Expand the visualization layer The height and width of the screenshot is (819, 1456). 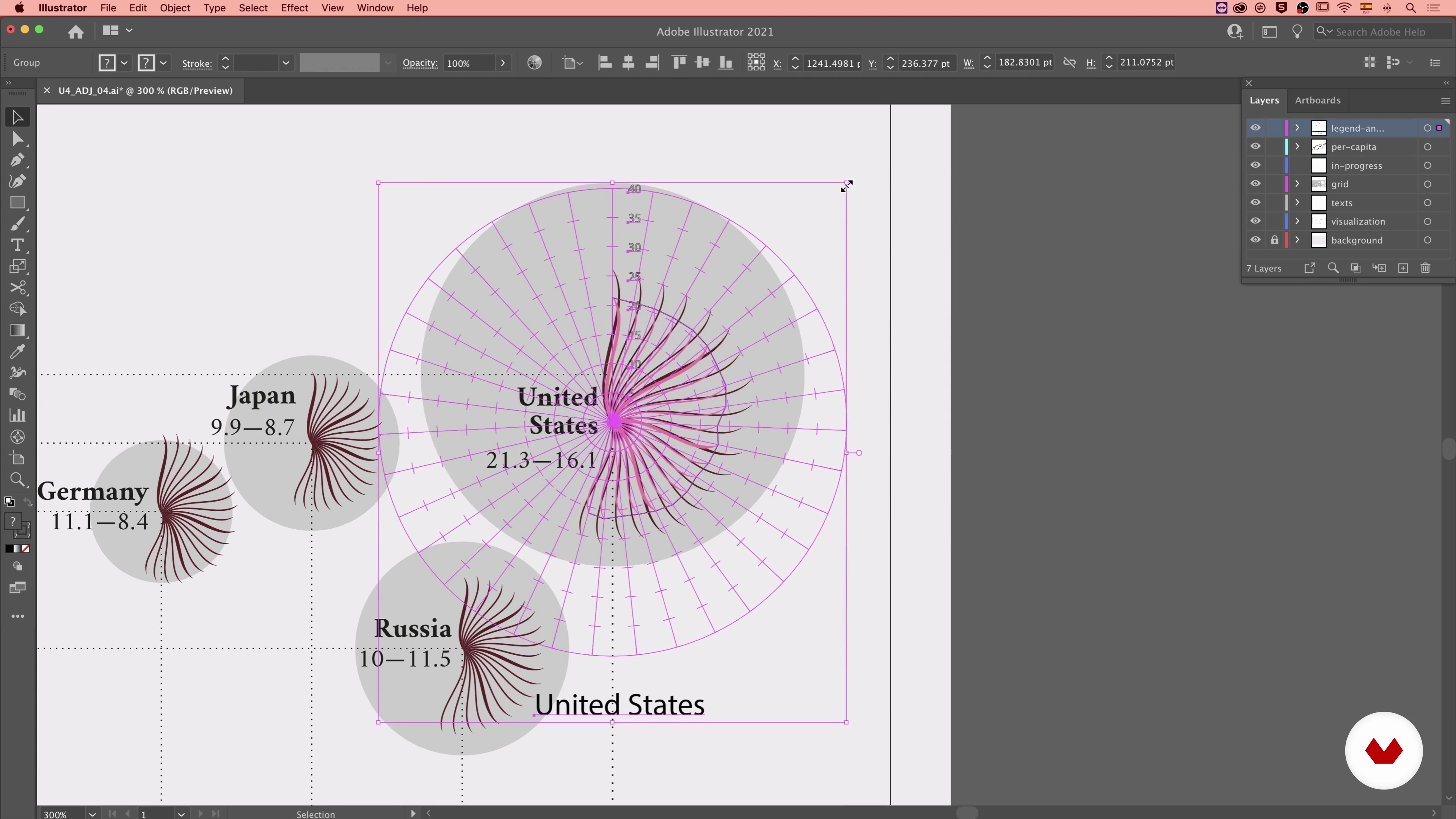[1297, 221]
